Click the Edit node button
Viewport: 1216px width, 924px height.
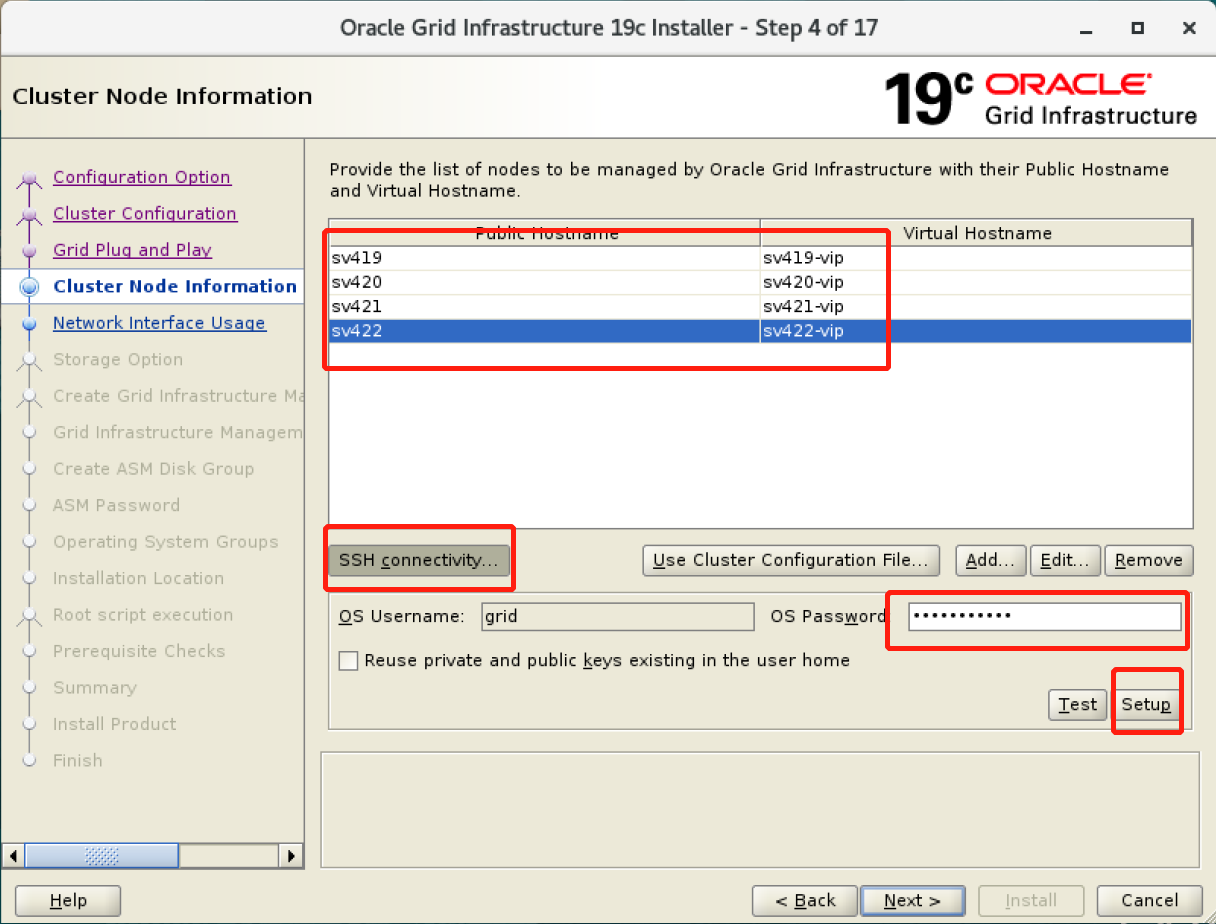1065,561
